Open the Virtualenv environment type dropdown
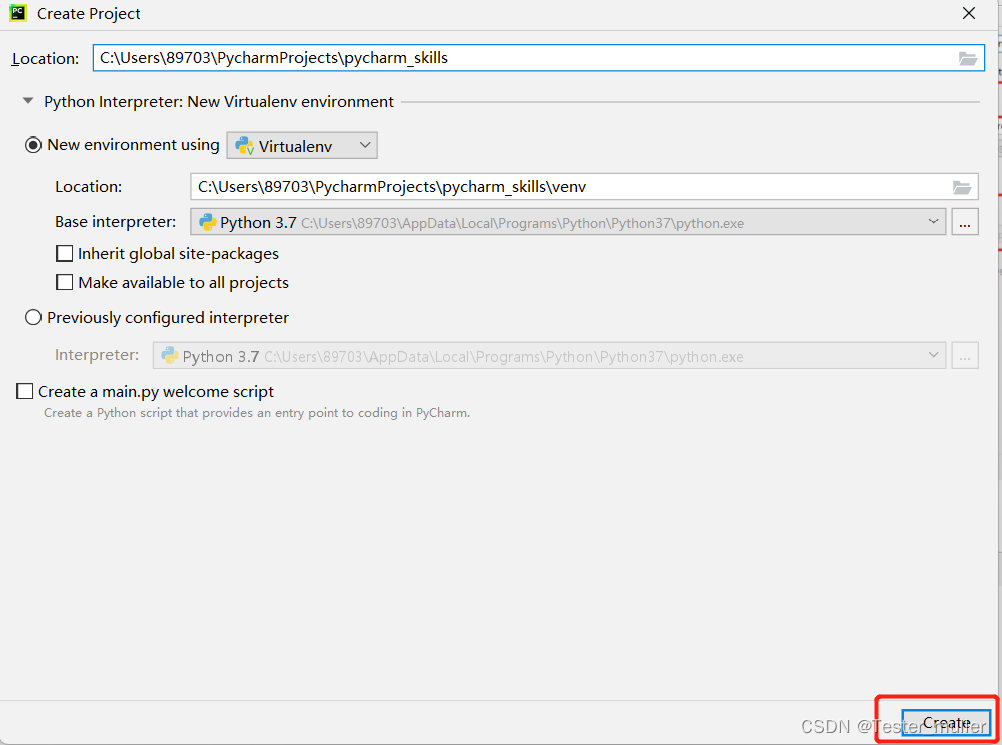The width and height of the screenshot is (1002, 745). pos(302,146)
